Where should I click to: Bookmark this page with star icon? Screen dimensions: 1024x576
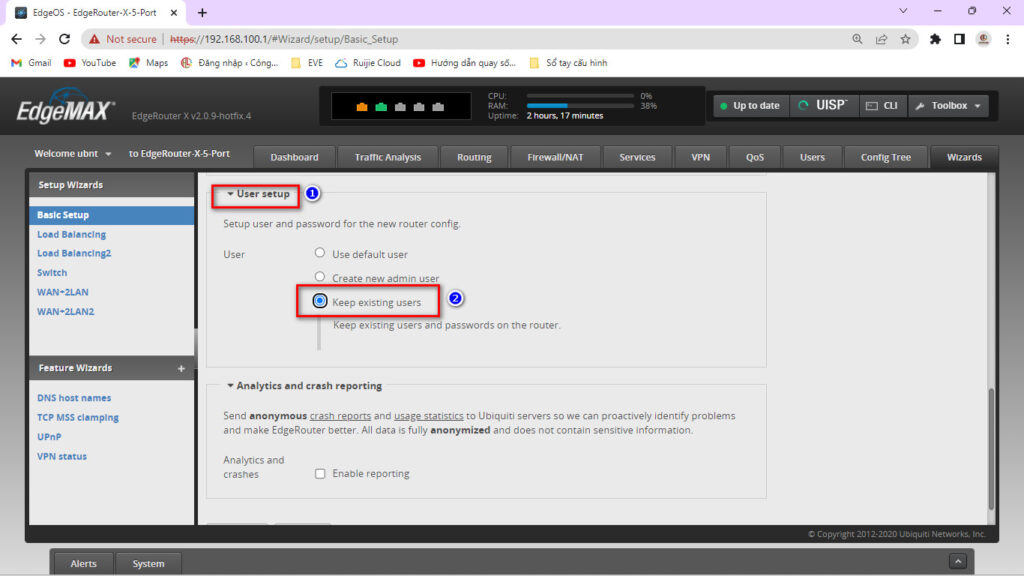pyautogui.click(x=905, y=39)
